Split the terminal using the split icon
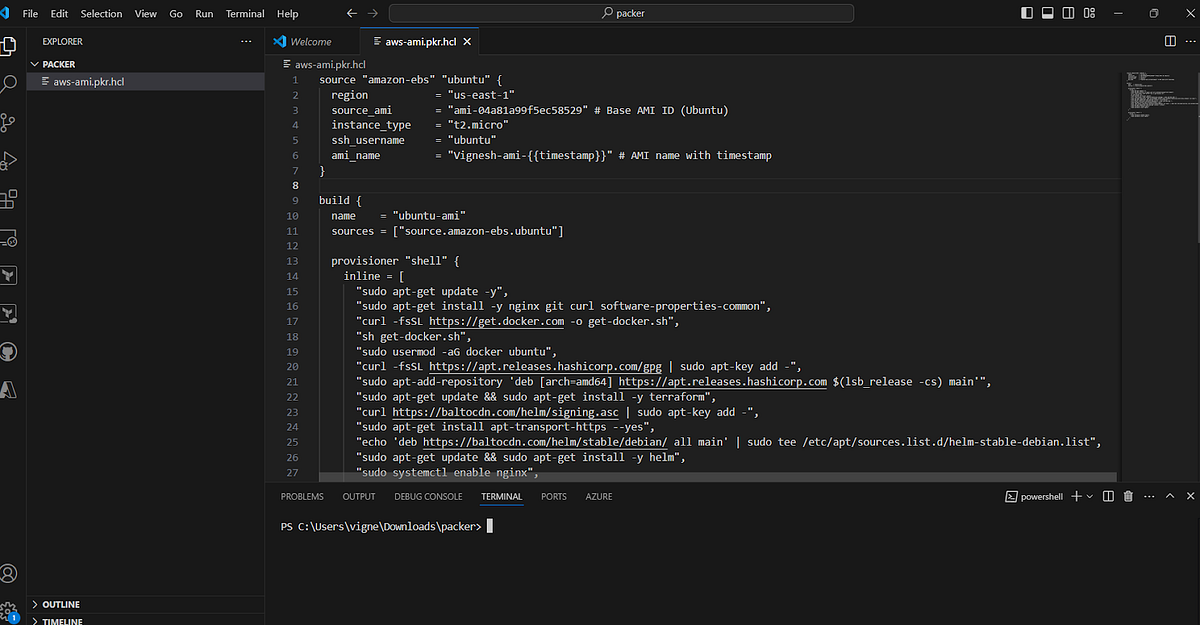 click(1108, 496)
